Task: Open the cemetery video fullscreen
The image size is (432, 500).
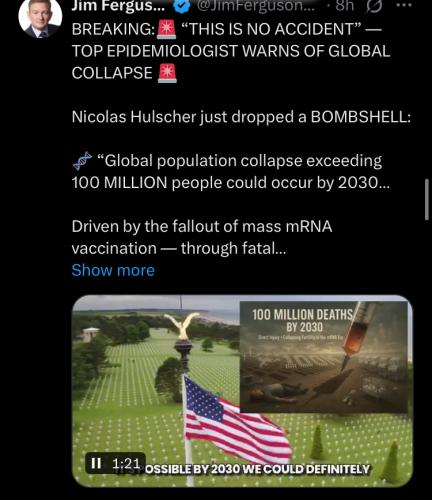Action: [242, 391]
